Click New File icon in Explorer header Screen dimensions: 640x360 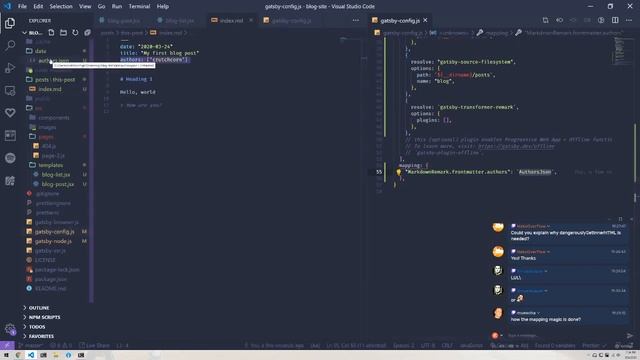pyautogui.click(x=51, y=32)
